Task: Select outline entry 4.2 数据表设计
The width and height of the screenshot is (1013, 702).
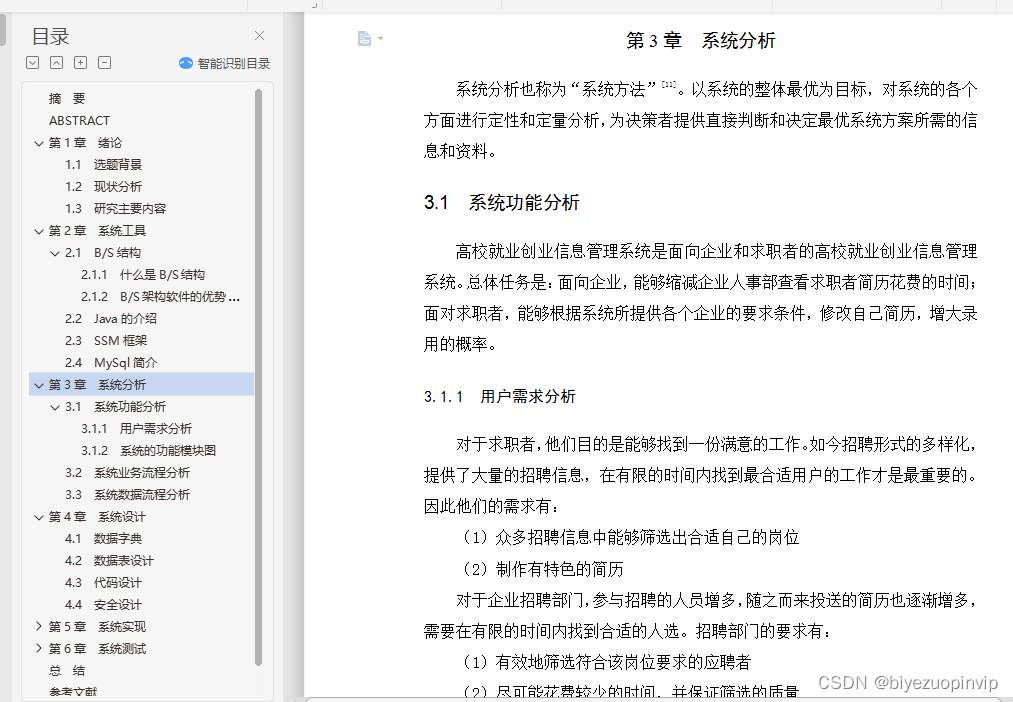Action: [x=109, y=561]
